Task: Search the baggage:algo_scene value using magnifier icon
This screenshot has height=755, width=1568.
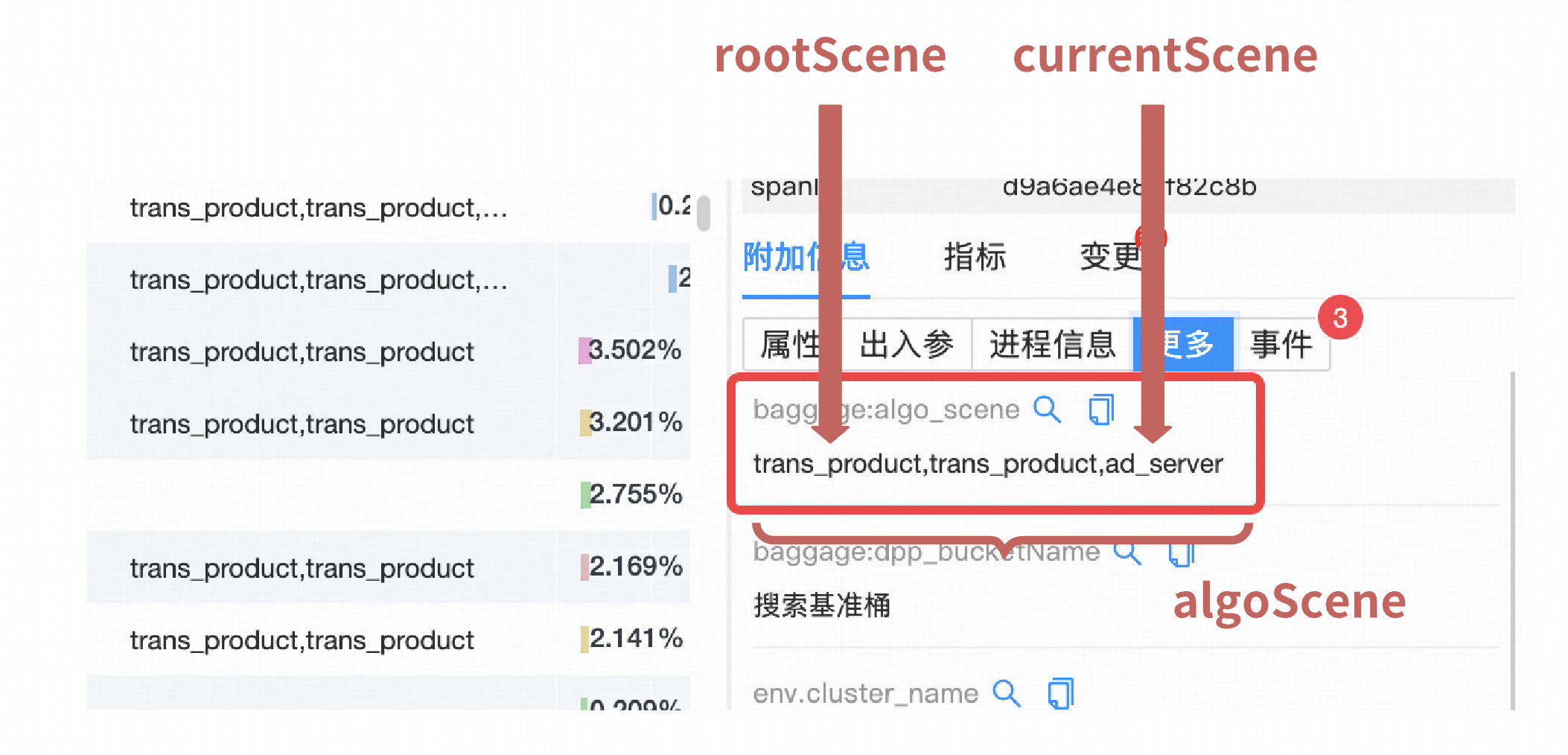Action: [x=1047, y=410]
